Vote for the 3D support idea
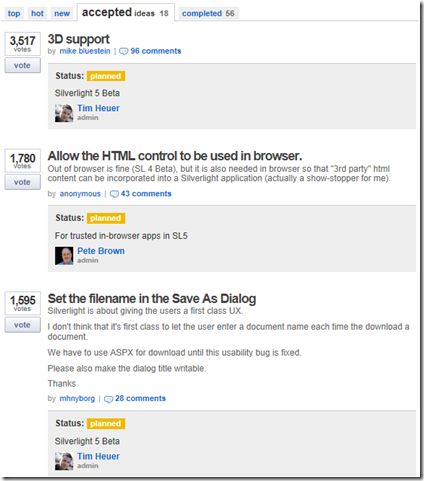This screenshot has height=481, width=424. pyautogui.click(x=22, y=65)
